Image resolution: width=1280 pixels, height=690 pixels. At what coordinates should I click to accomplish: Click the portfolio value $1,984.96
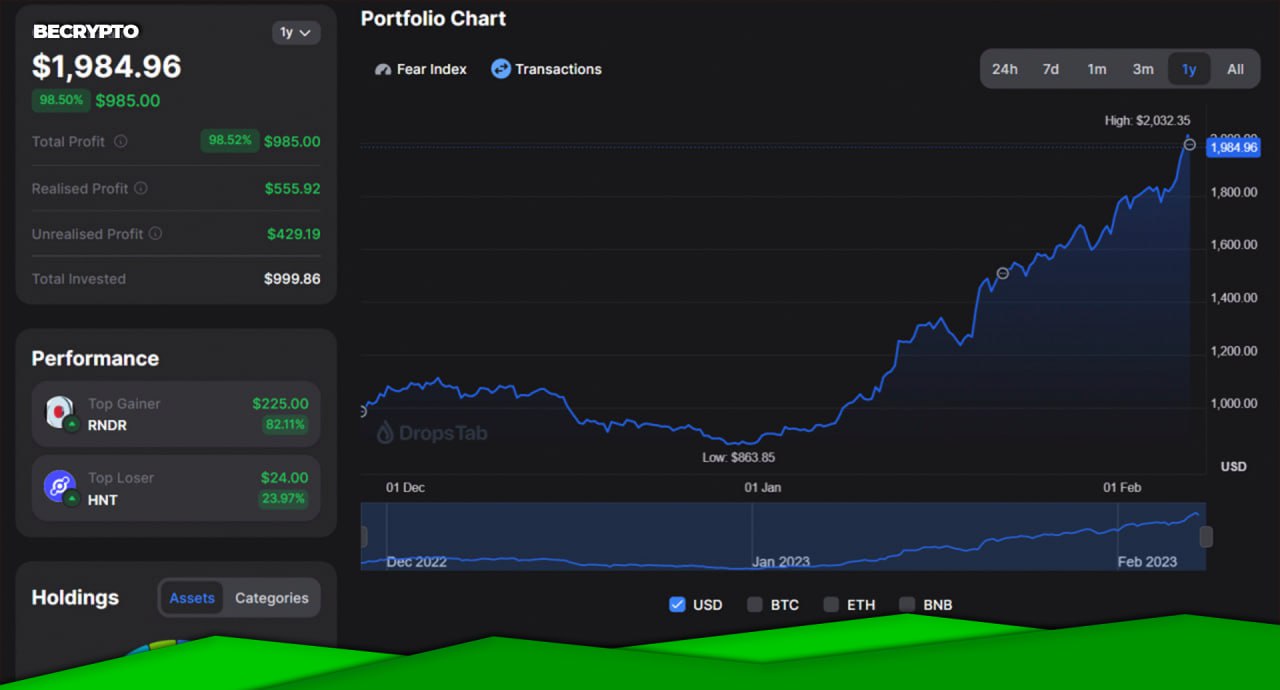click(x=107, y=67)
